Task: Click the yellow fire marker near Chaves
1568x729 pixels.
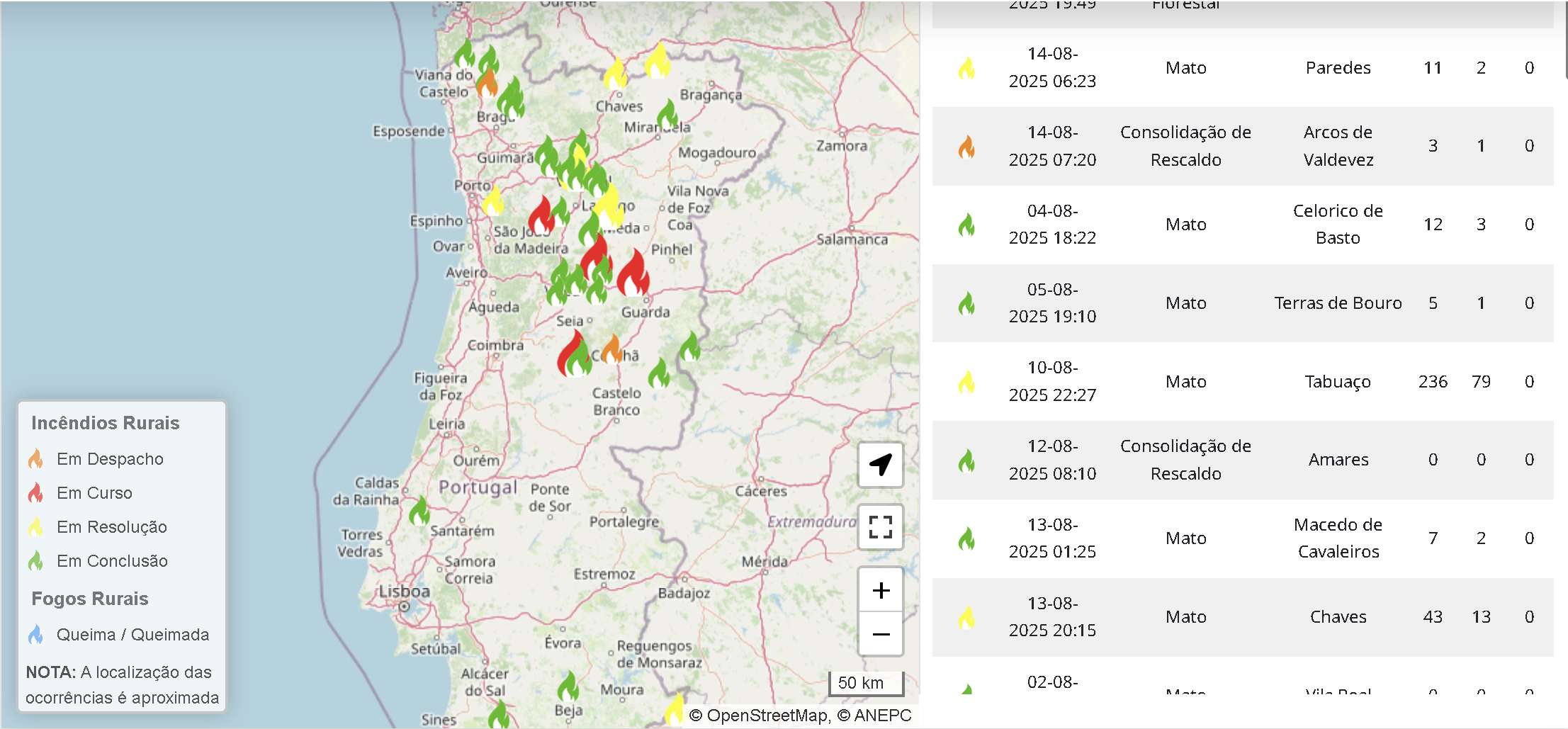Action: click(615, 74)
